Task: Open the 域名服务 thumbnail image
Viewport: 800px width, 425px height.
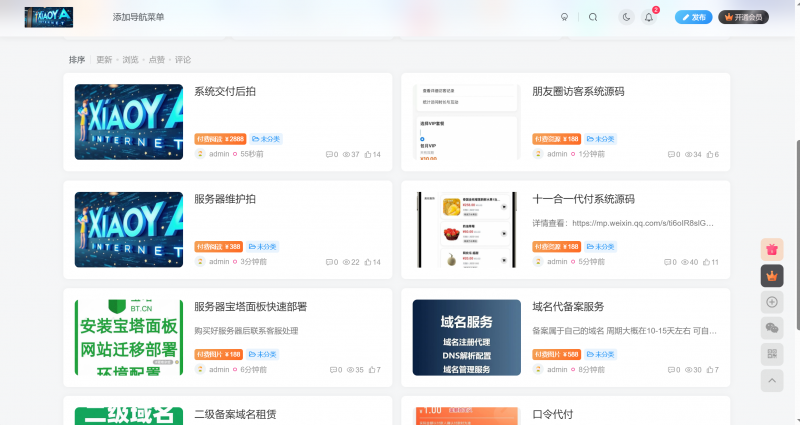Action: pyautogui.click(x=466, y=337)
